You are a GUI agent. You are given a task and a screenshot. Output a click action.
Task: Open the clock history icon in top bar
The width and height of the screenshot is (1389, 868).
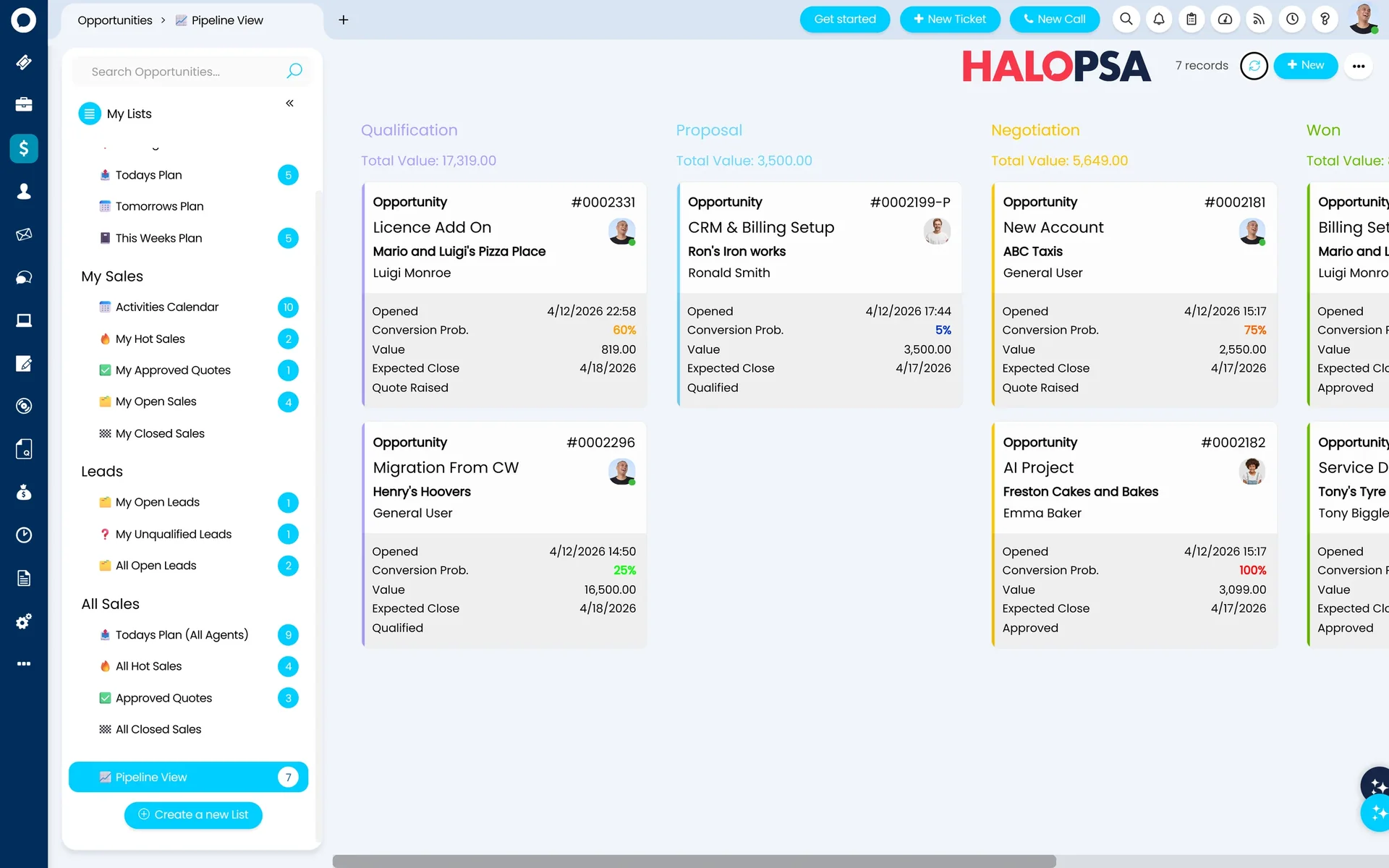pos(1292,20)
